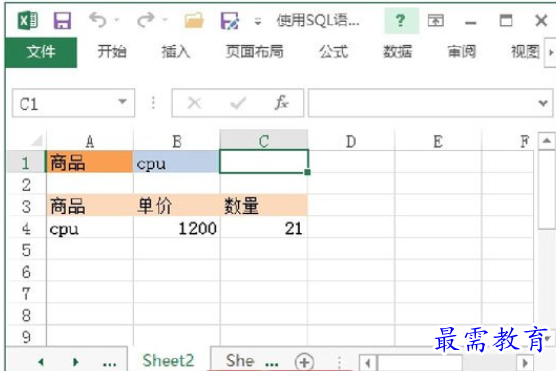Open Insert Function fx dialog

click(x=282, y=103)
